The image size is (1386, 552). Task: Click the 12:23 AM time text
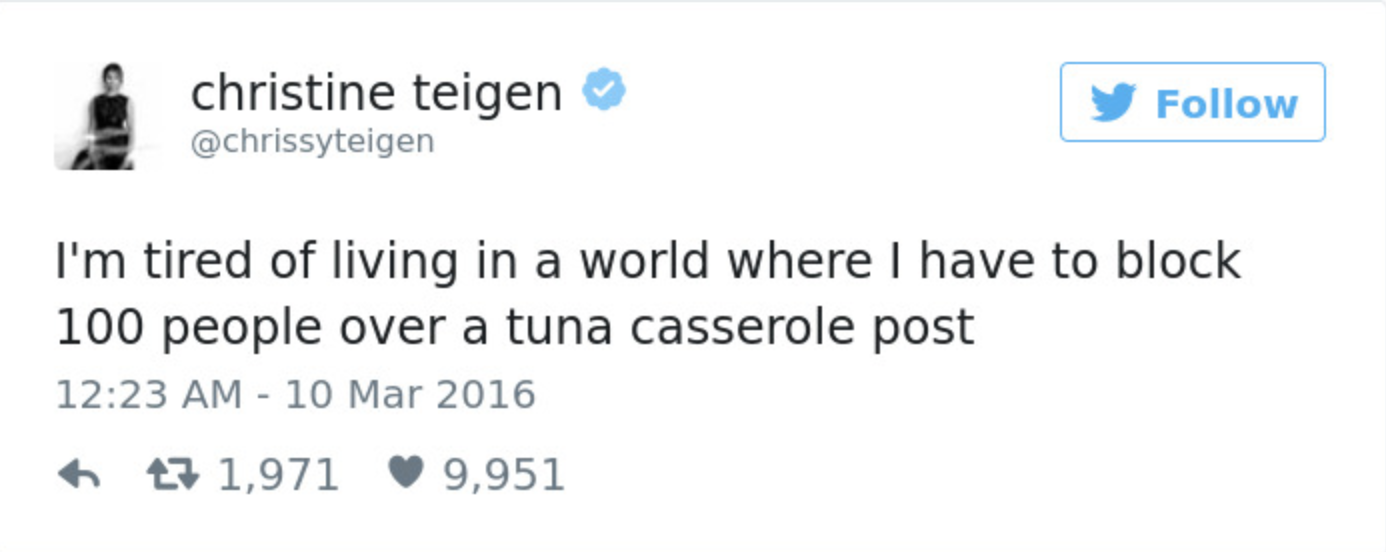pyautogui.click(x=148, y=394)
